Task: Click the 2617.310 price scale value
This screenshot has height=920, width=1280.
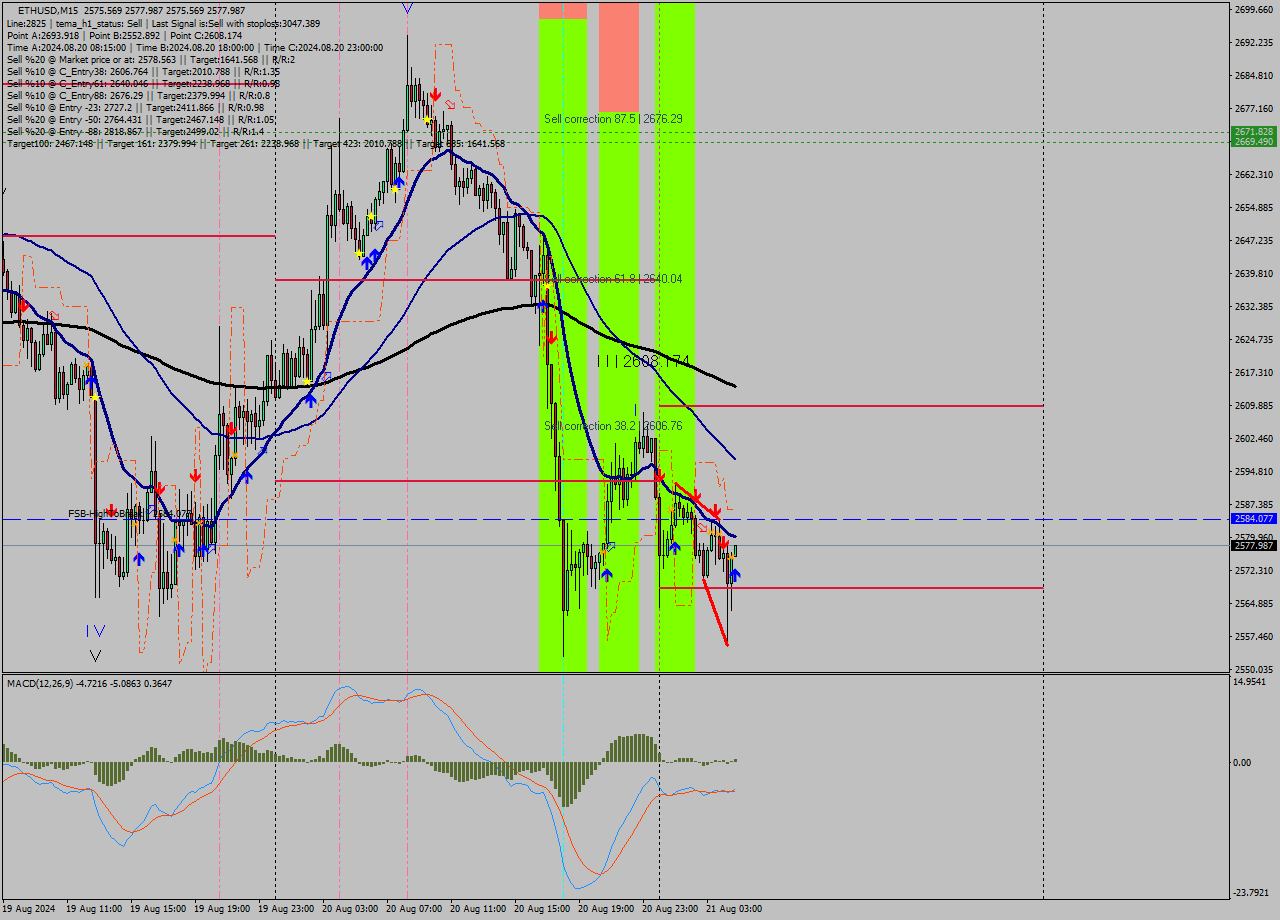Action: 1253,373
